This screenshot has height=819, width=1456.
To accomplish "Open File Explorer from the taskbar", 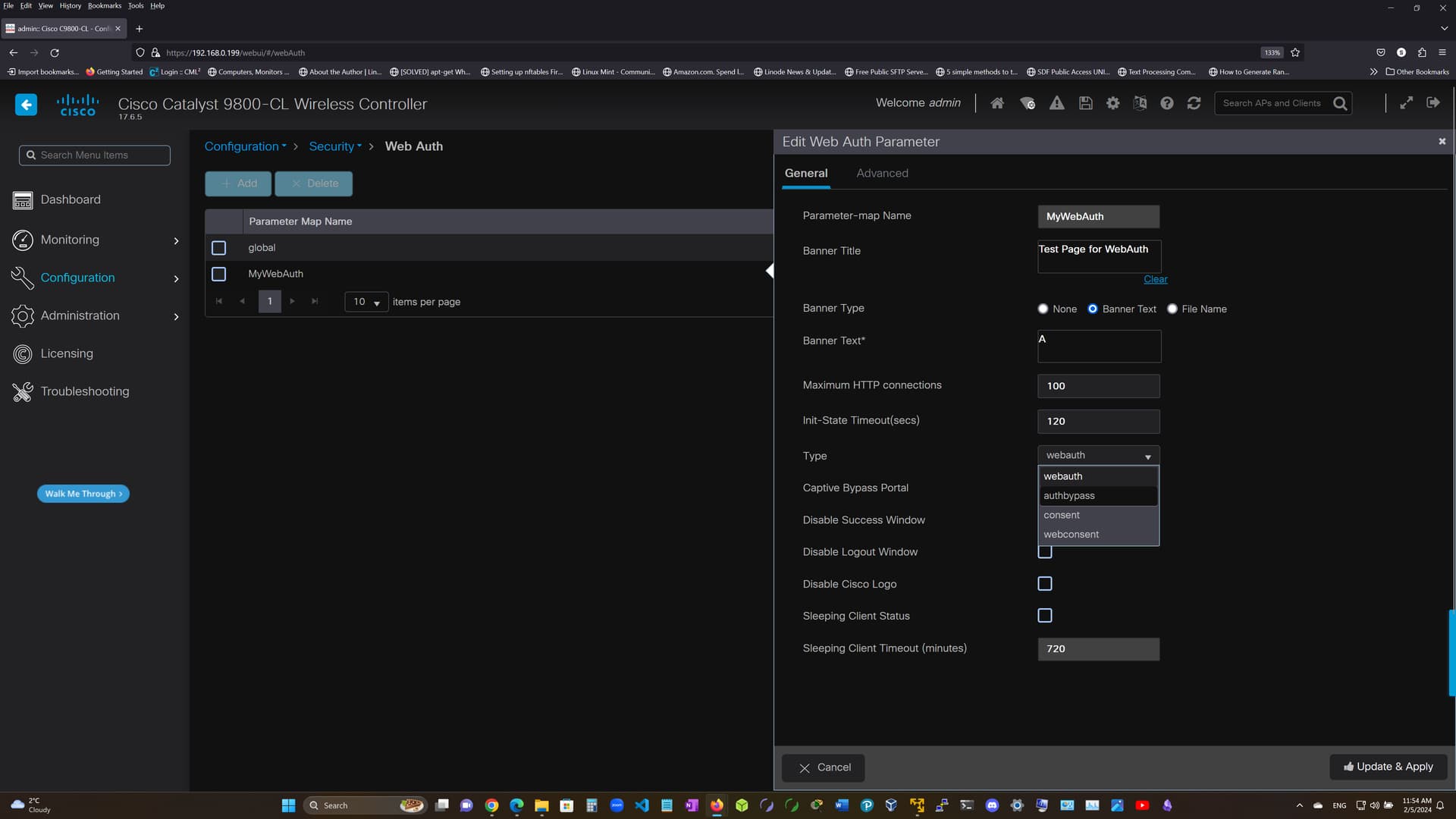I will coord(541,805).
